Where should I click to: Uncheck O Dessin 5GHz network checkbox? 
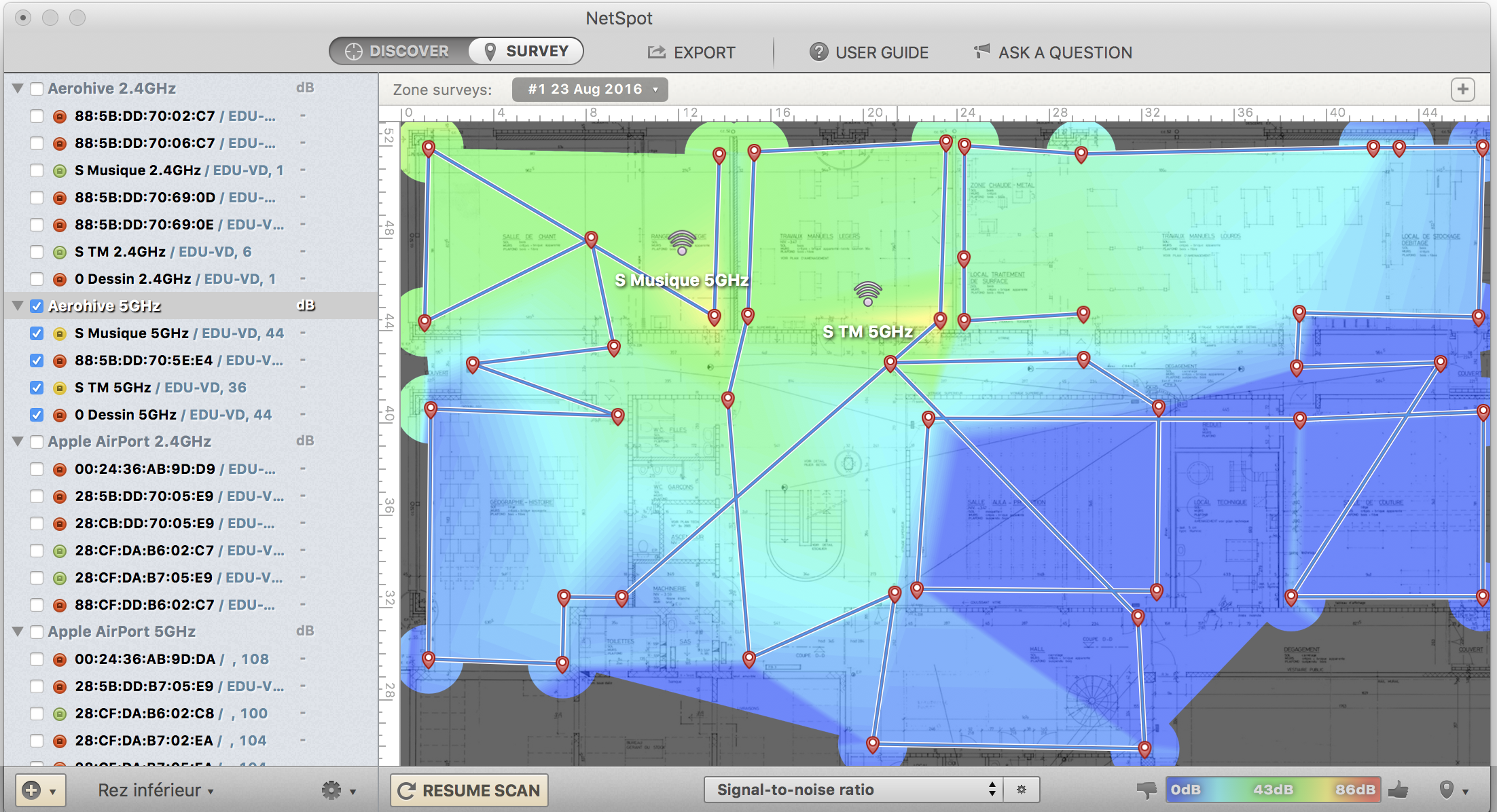pos(37,415)
